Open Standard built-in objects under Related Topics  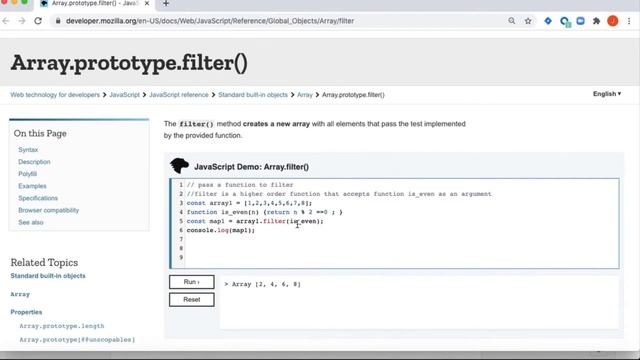point(48,276)
